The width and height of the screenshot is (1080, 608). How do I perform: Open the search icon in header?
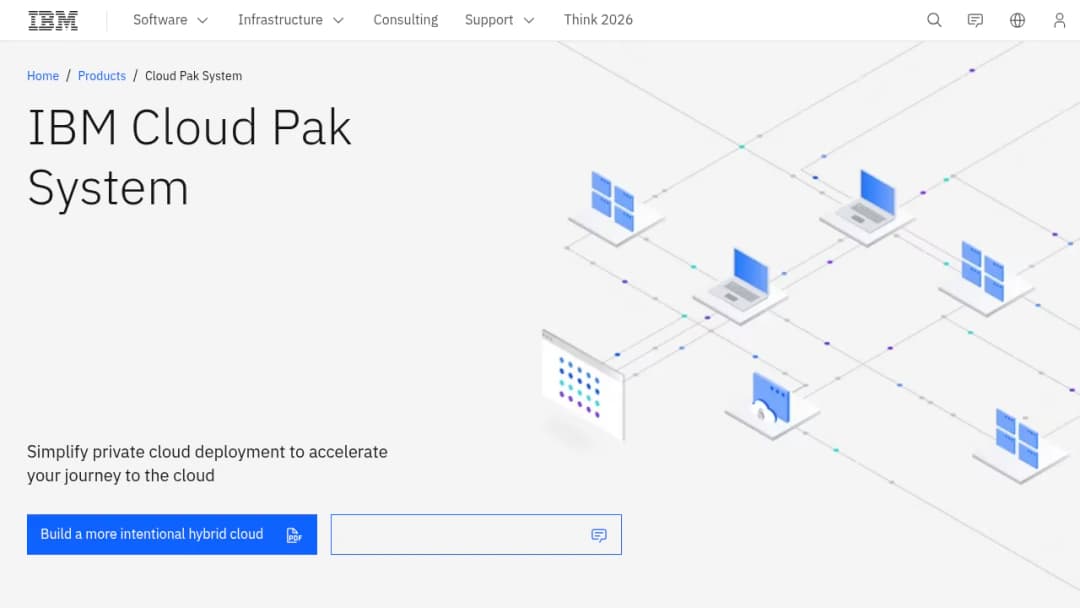934,20
